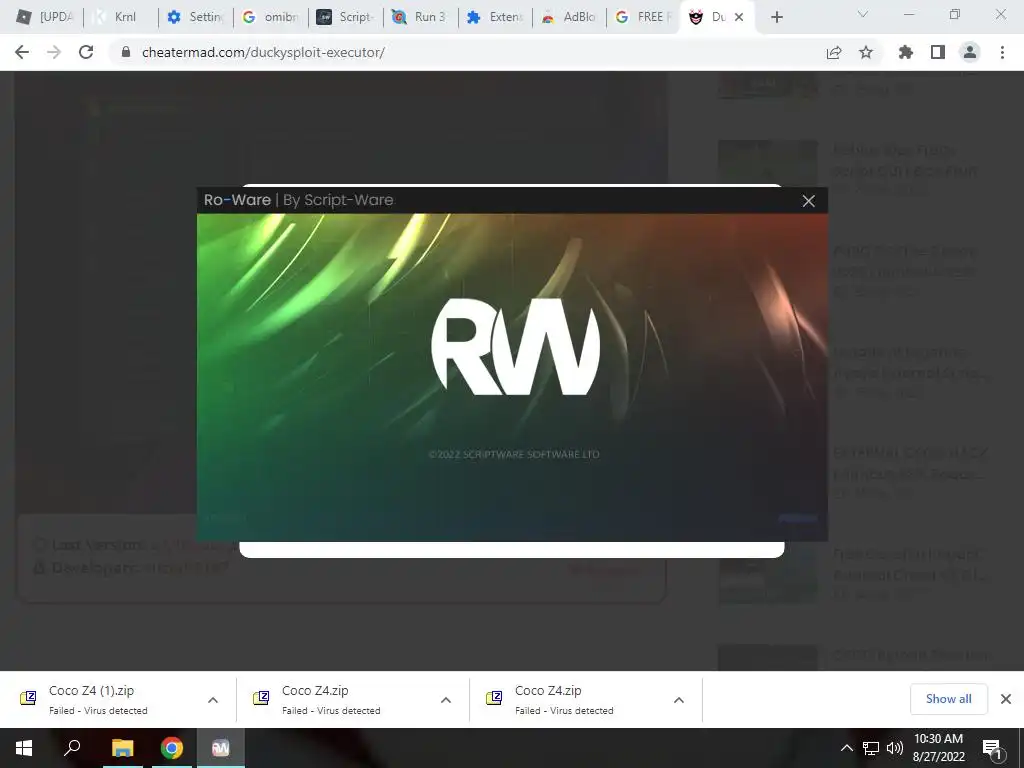Image resolution: width=1024 pixels, height=768 pixels.
Task: Close the active Du tab
Action: (x=739, y=17)
